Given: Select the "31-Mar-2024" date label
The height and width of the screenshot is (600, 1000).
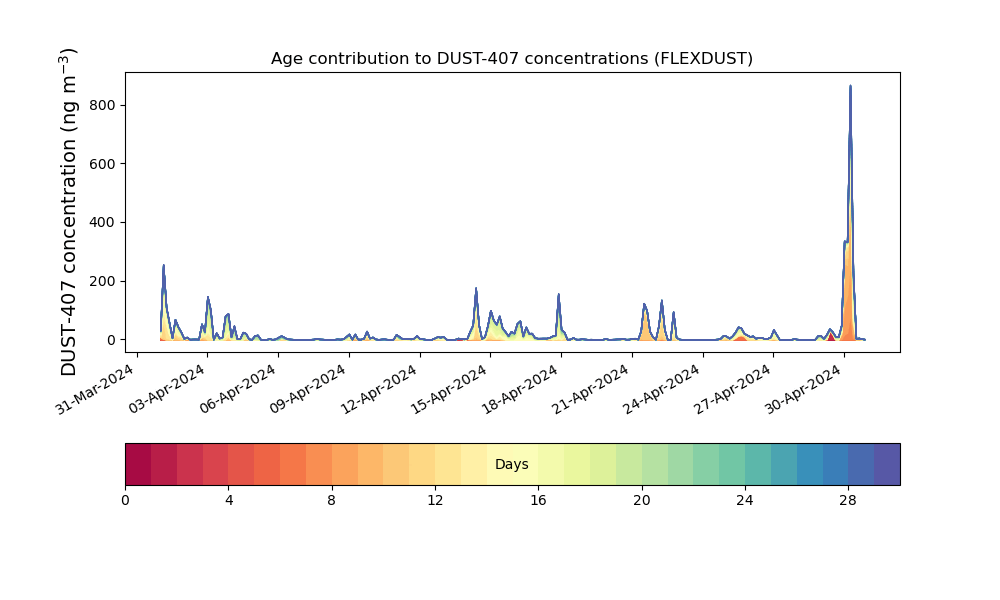Looking at the screenshot, I should pyautogui.click(x=96, y=389).
